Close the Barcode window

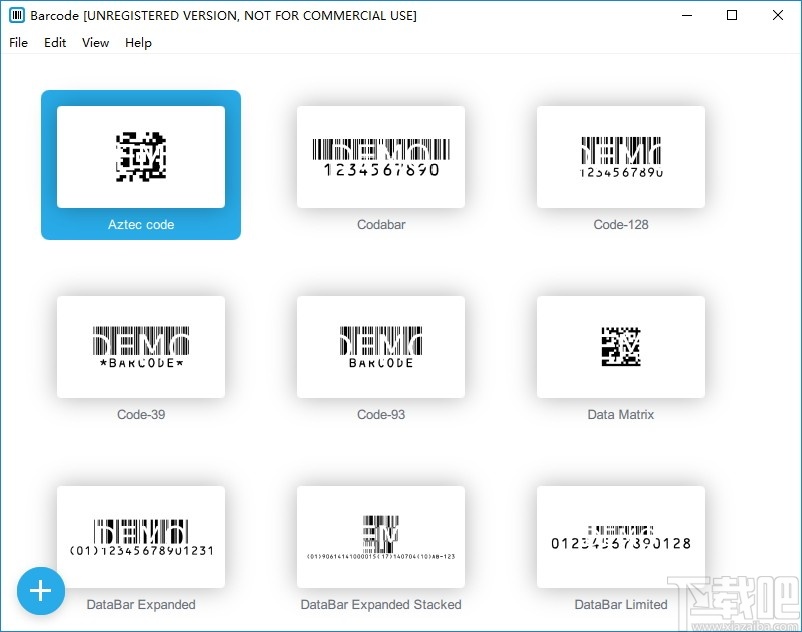[777, 15]
